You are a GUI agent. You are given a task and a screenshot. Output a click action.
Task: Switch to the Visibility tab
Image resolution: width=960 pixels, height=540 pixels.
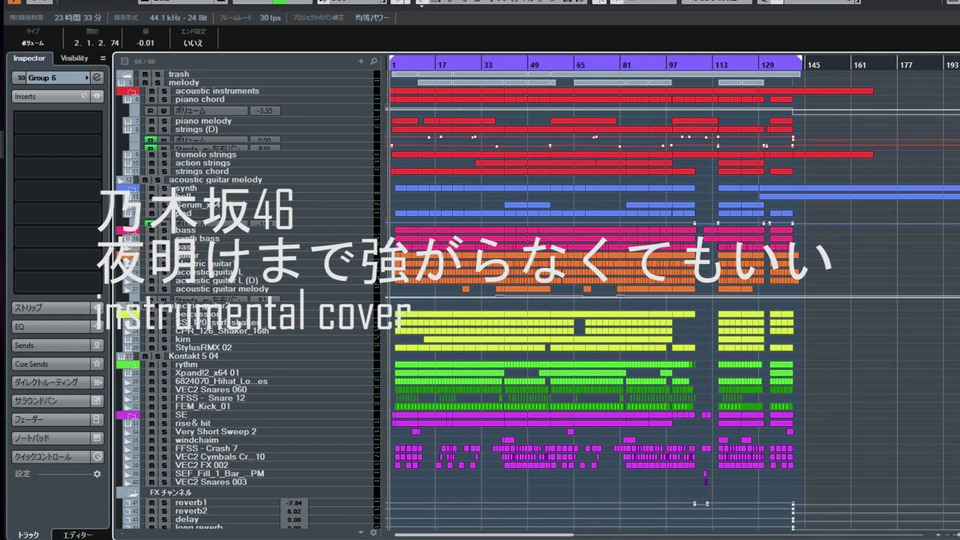(x=74, y=58)
